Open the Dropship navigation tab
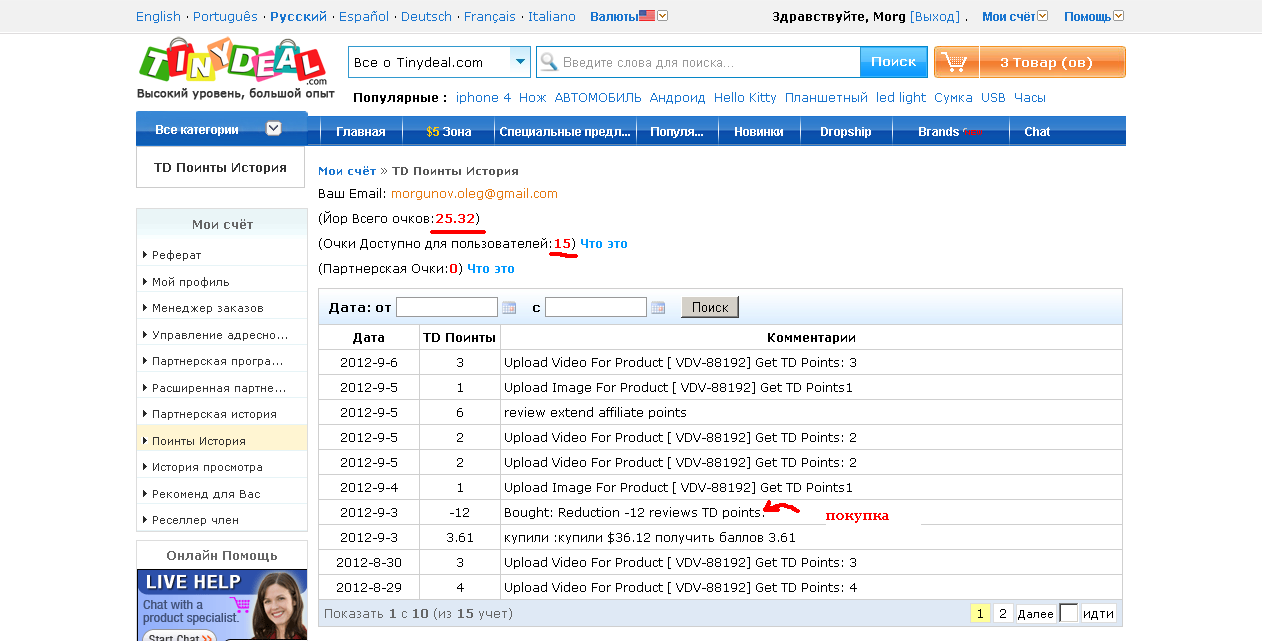Screen dimensions: 1262x641 coord(845,132)
